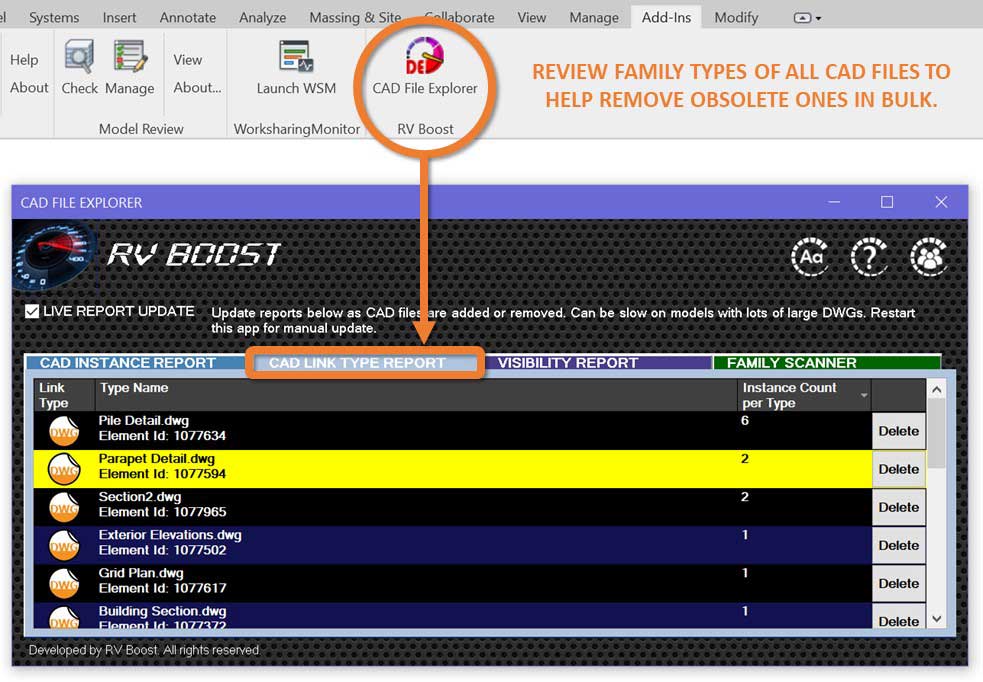Click the DWG icon for Parapet Detail.dwg
This screenshot has height=682, width=983.
click(65, 469)
